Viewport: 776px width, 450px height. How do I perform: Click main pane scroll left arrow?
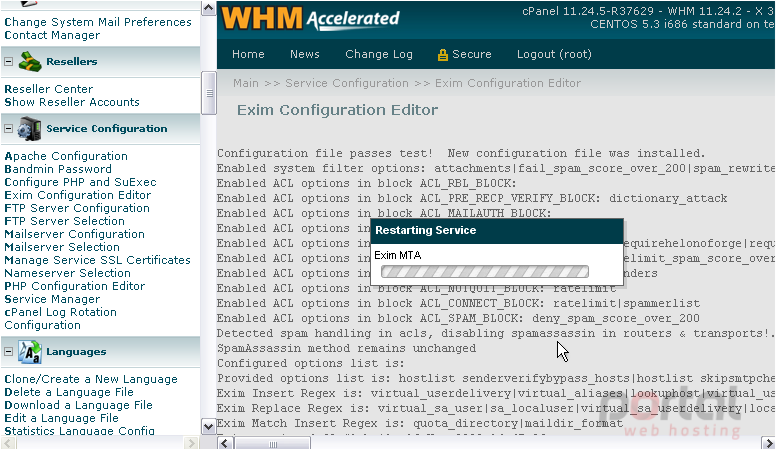[225, 443]
